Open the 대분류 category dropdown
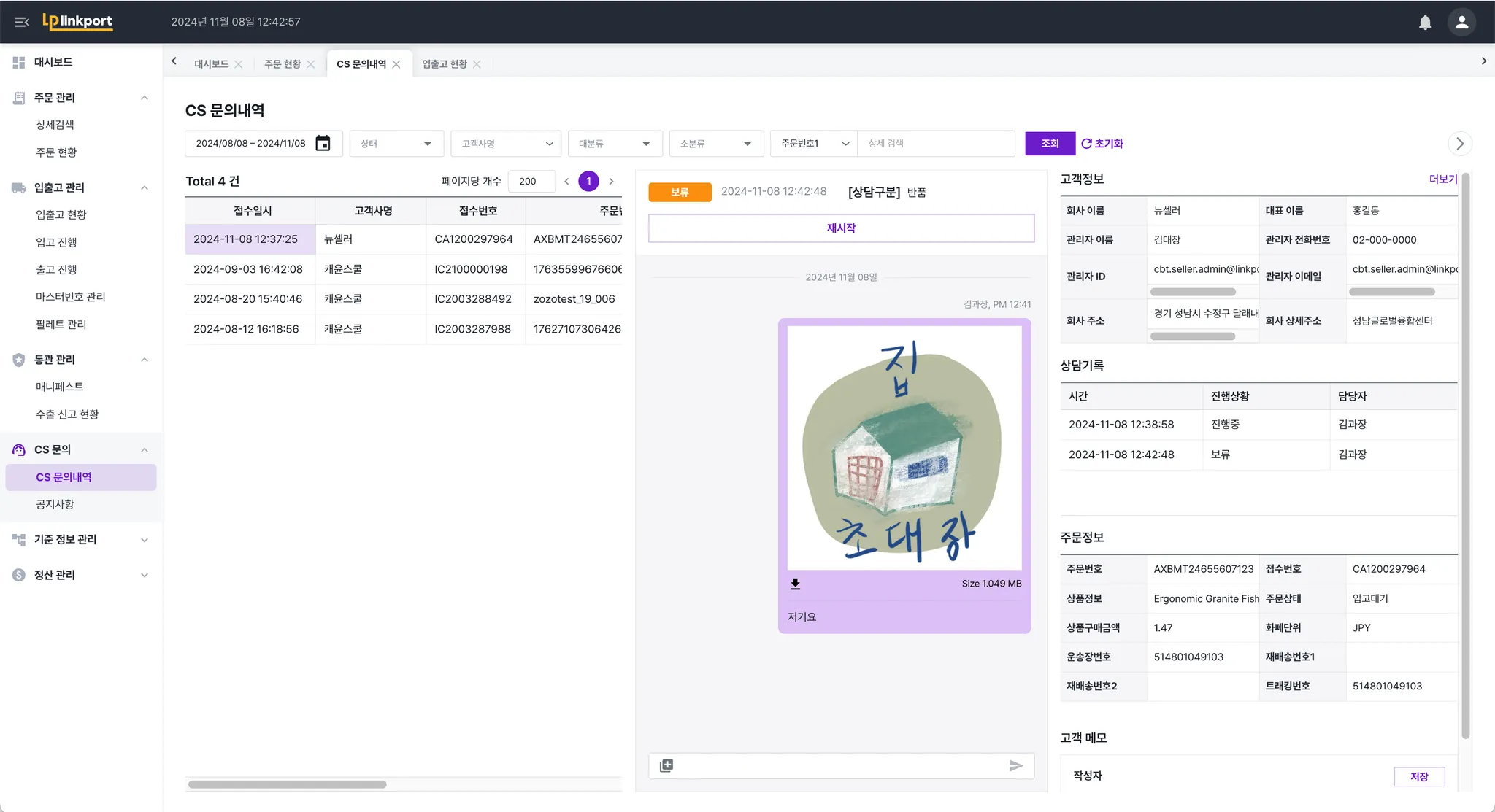The height and width of the screenshot is (812, 1495). (615, 144)
